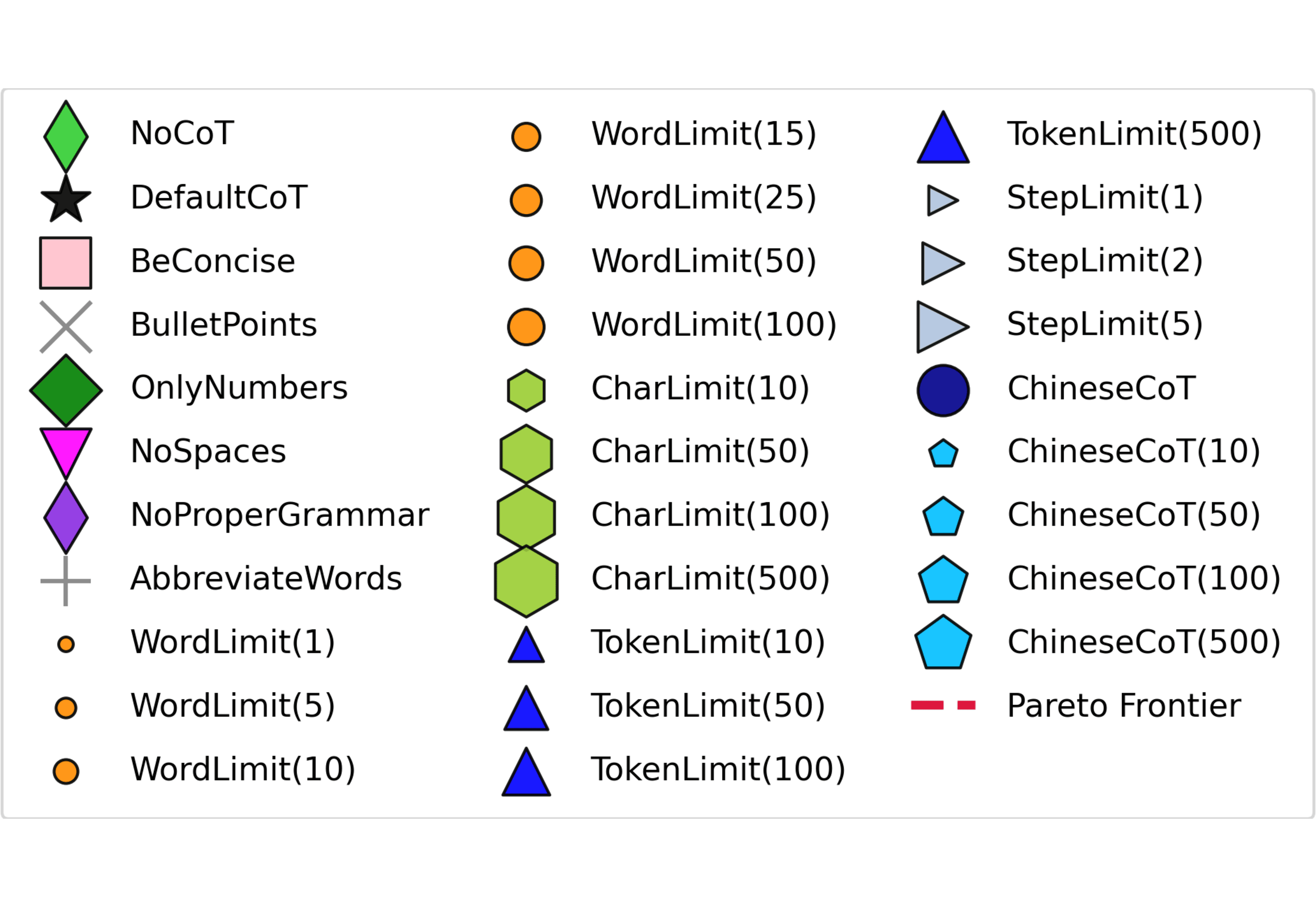This screenshot has height=907, width=1316.
Task: Select the pink square BeConcise swatch
Action: pos(66,263)
